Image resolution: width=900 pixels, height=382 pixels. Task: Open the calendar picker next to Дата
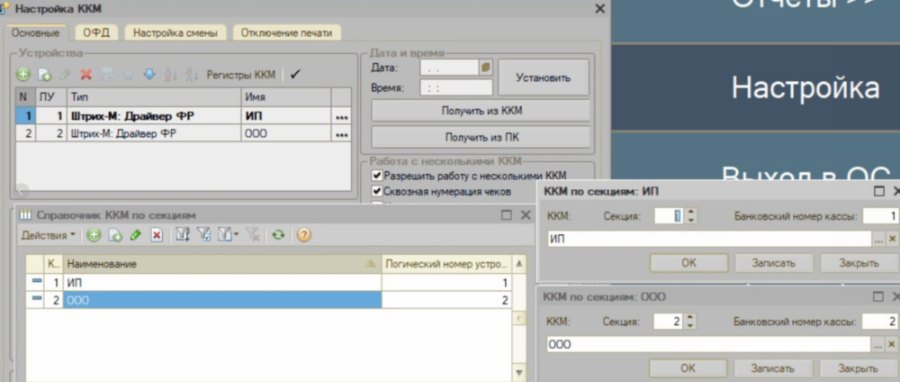486,68
